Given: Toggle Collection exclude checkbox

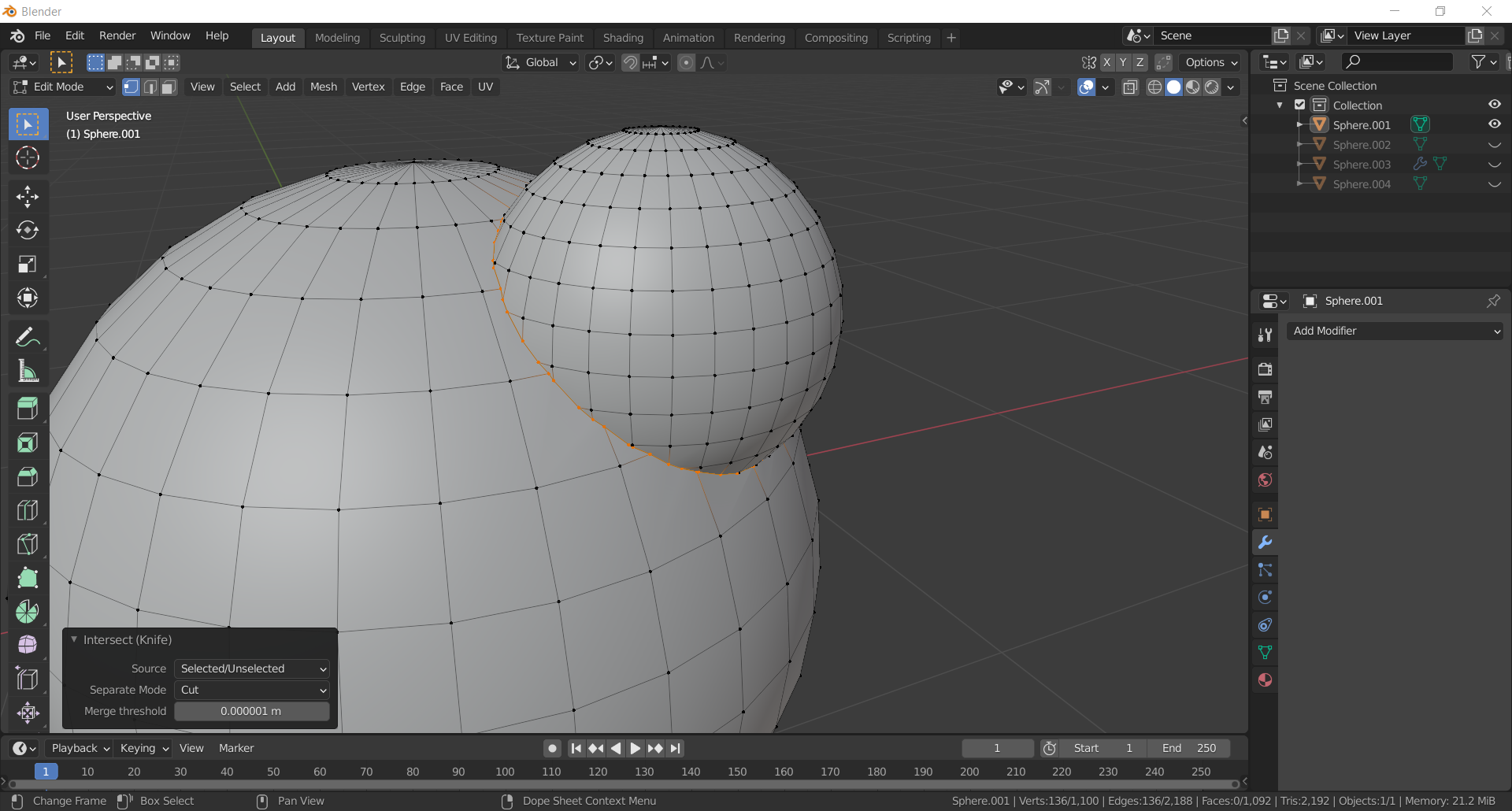Looking at the screenshot, I should click(x=1300, y=105).
